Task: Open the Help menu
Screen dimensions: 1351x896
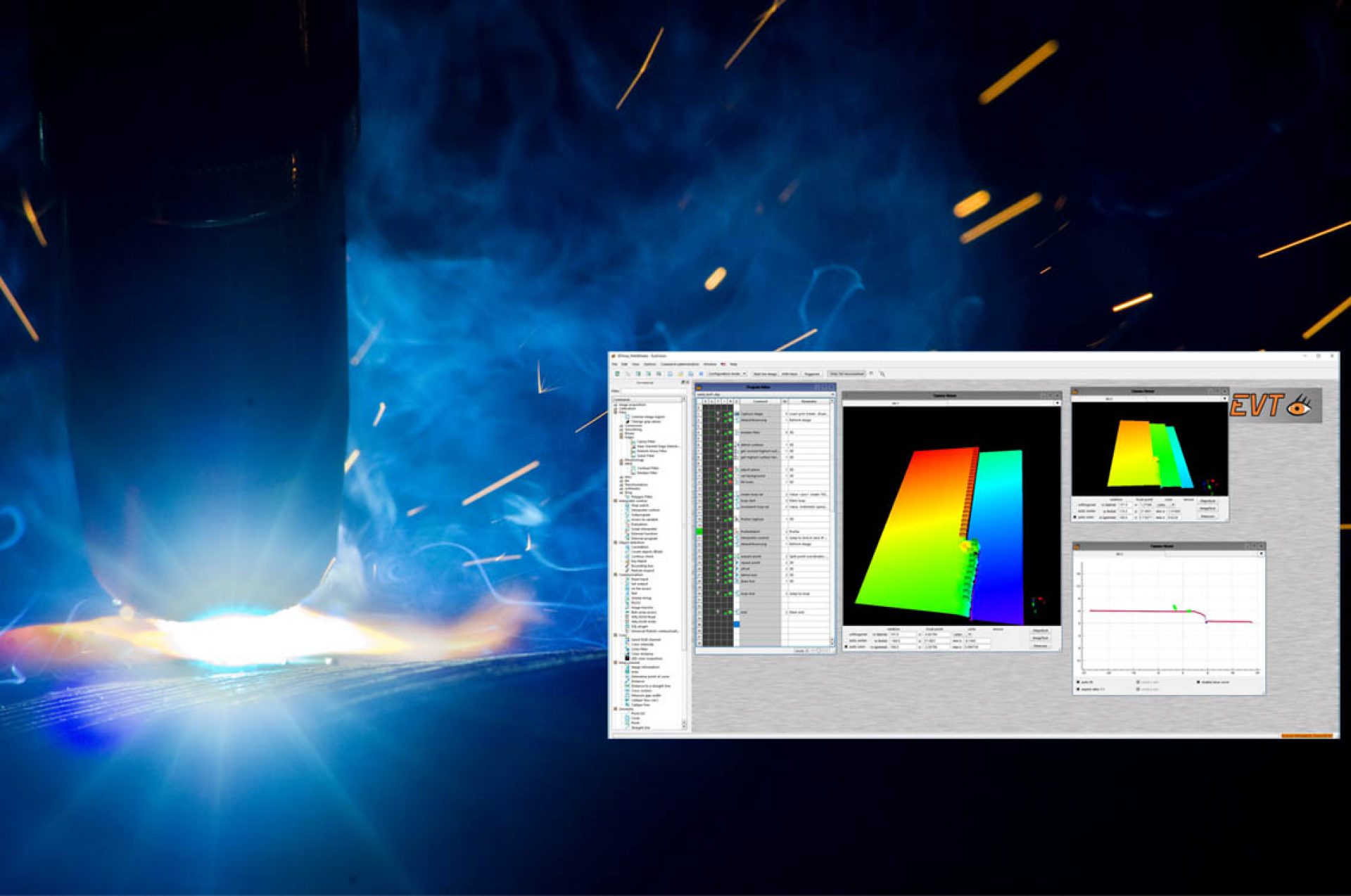Action: [x=733, y=364]
